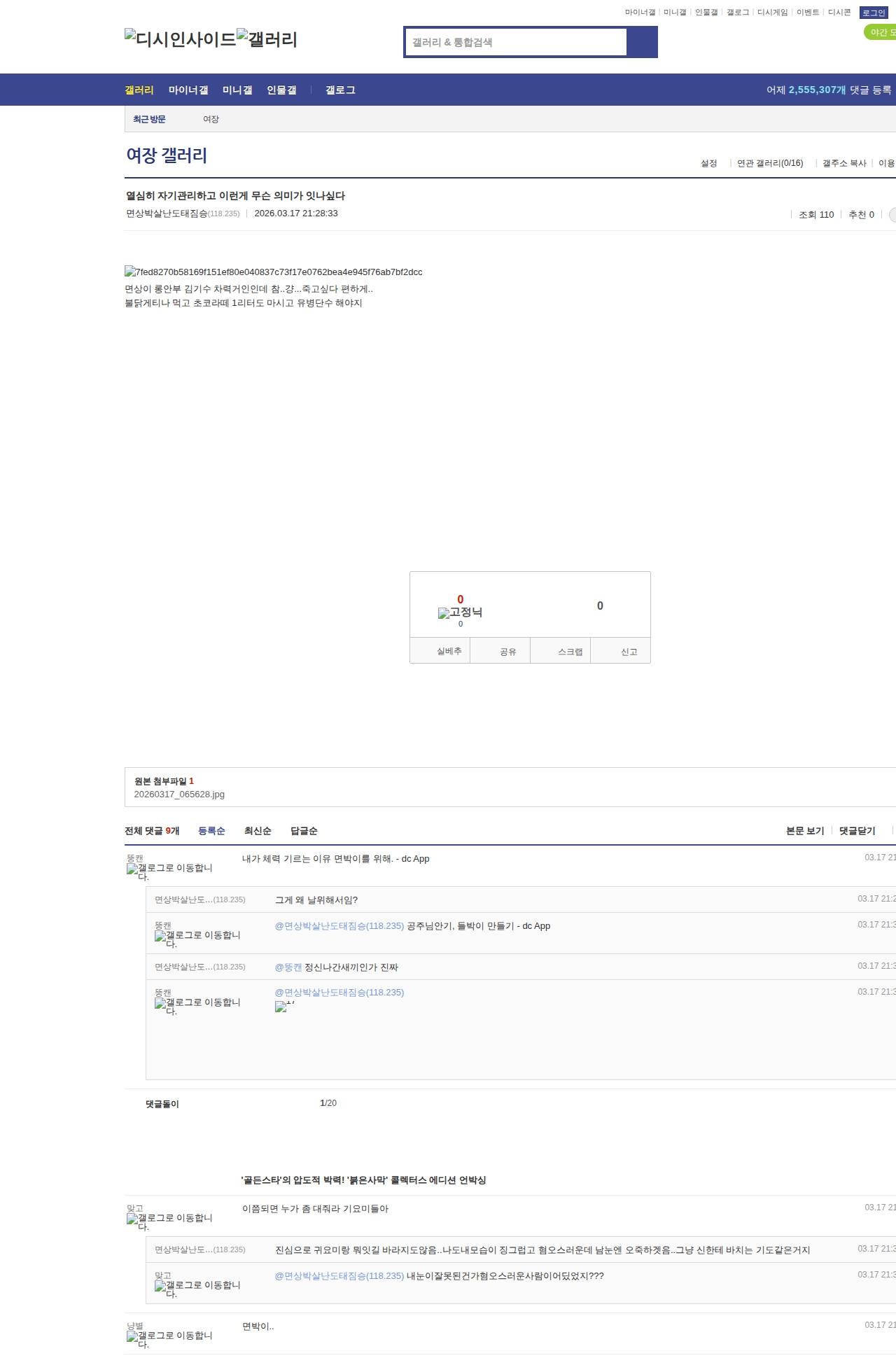Expand the 연관 갤러리(0/16) list

point(770,163)
